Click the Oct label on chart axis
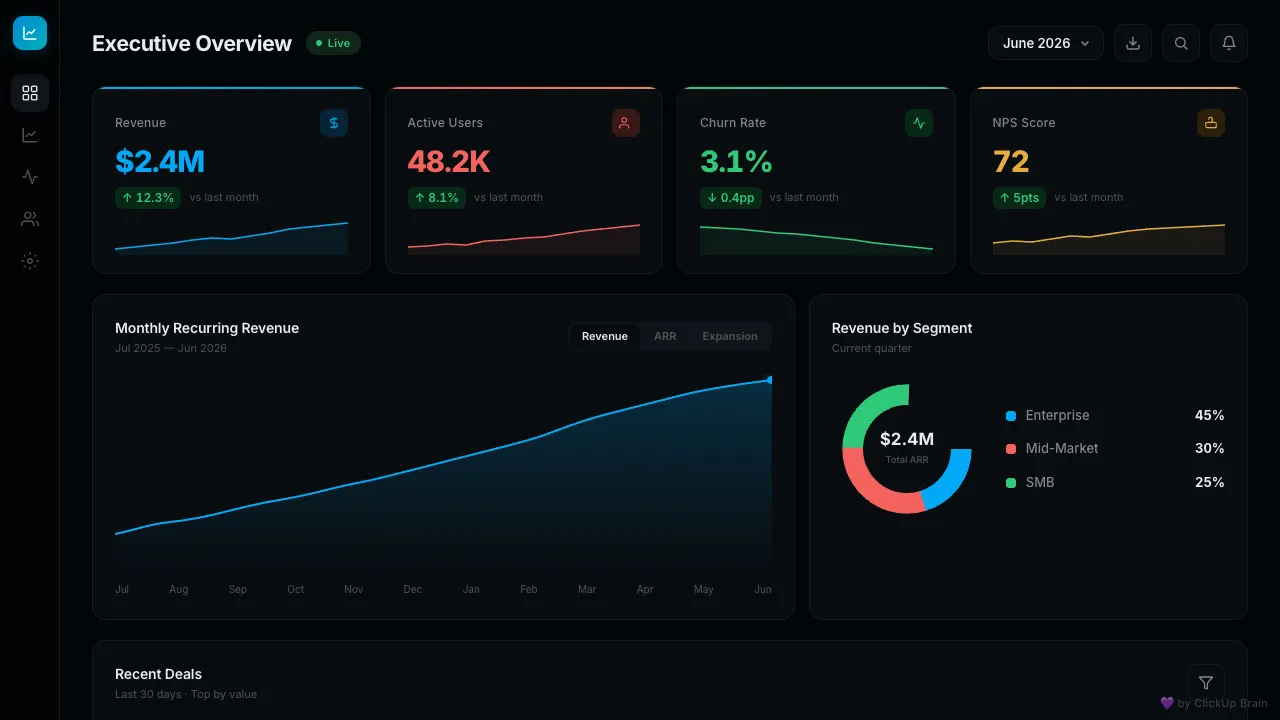Screen dimensions: 1280x720 tap(296, 589)
